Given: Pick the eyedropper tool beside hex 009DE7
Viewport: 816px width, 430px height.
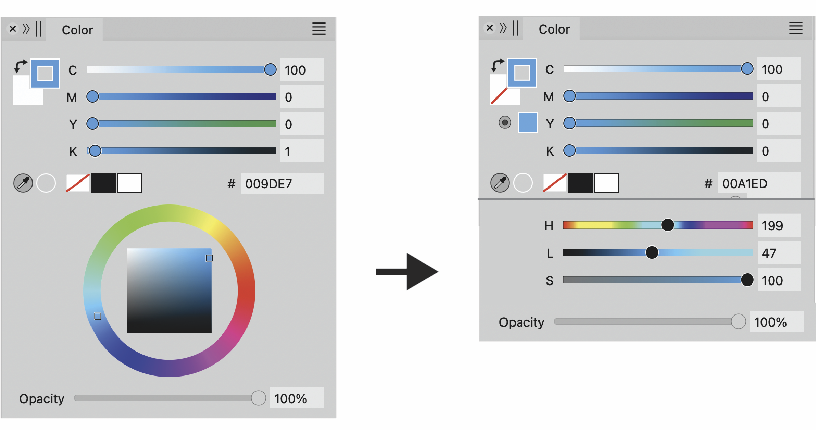Looking at the screenshot, I should click(x=22, y=183).
